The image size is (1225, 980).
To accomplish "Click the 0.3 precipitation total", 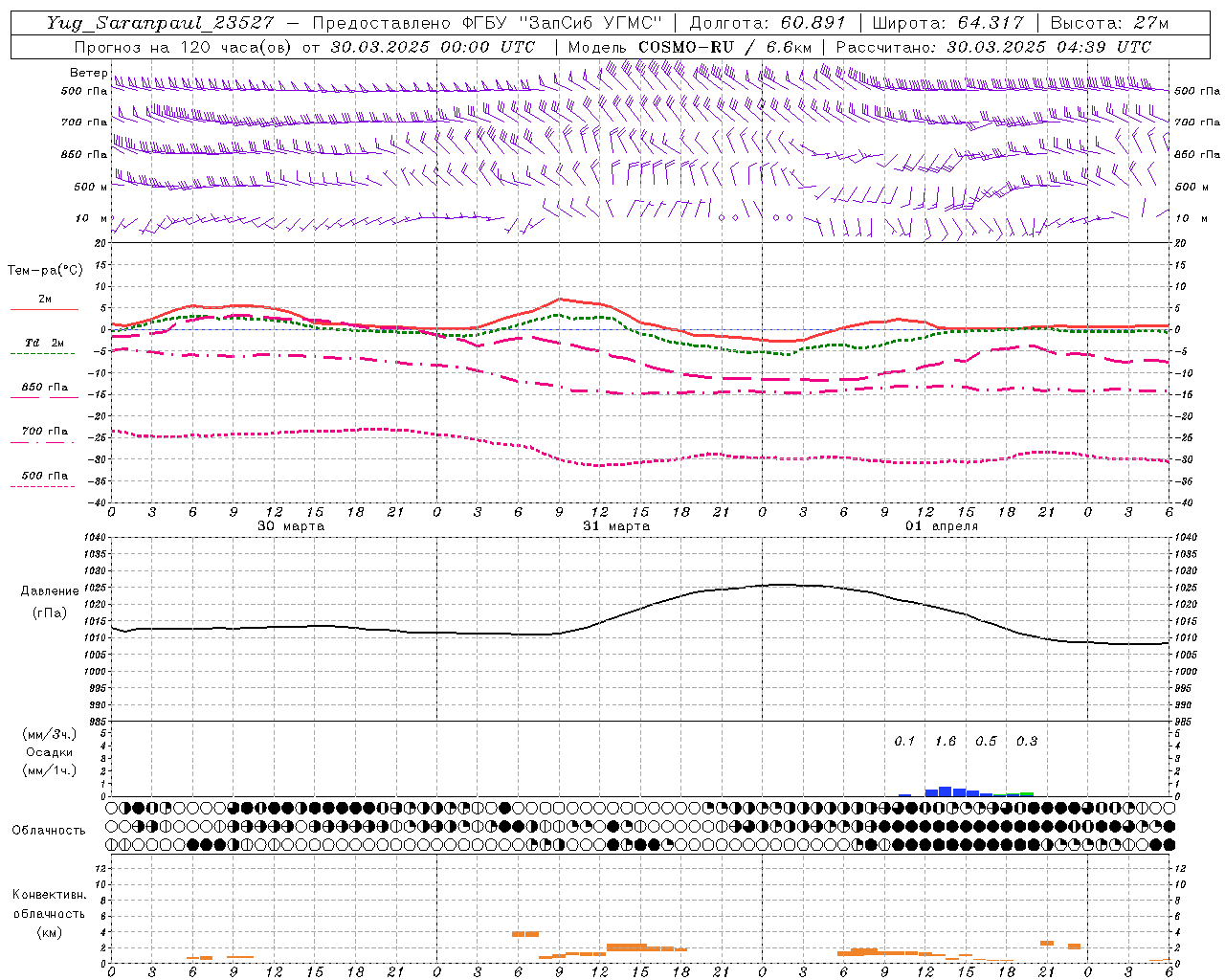I will (x=1027, y=742).
